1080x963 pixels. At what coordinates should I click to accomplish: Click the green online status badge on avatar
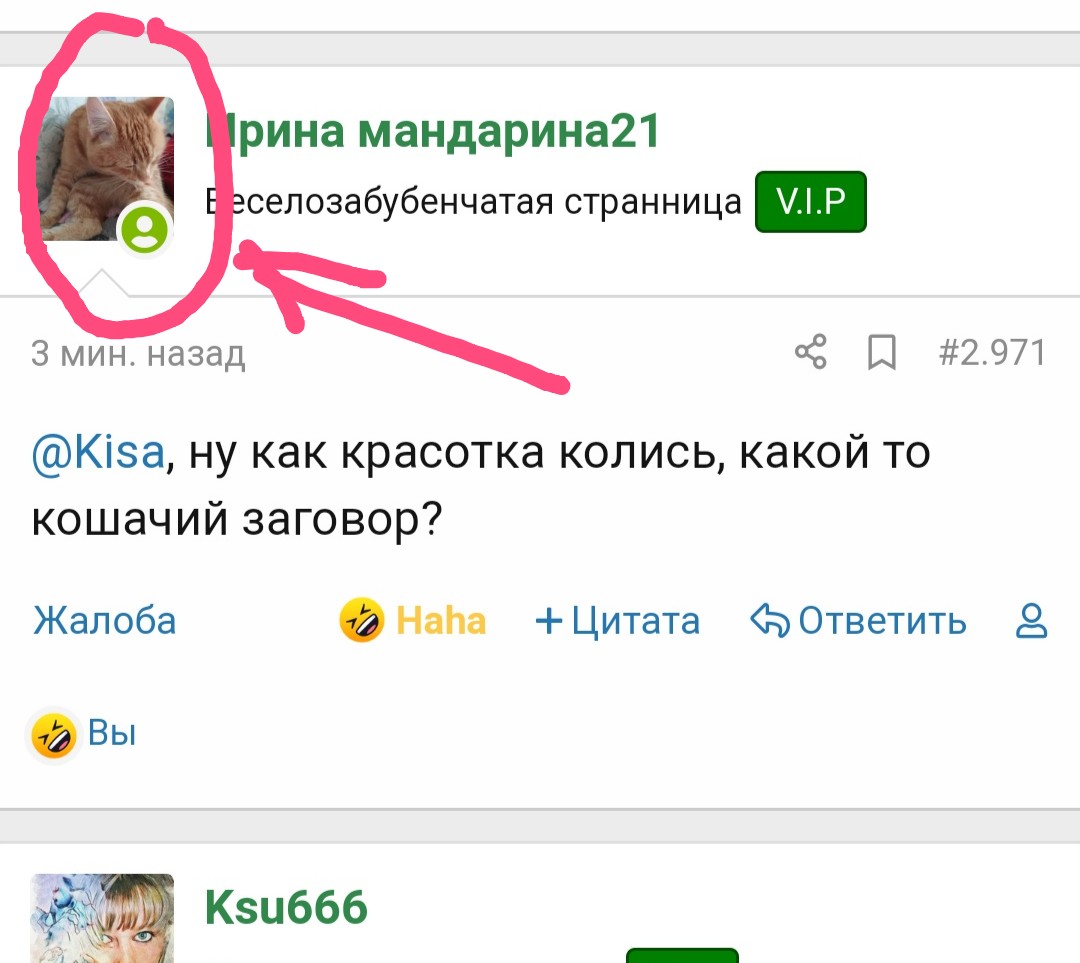point(145,229)
